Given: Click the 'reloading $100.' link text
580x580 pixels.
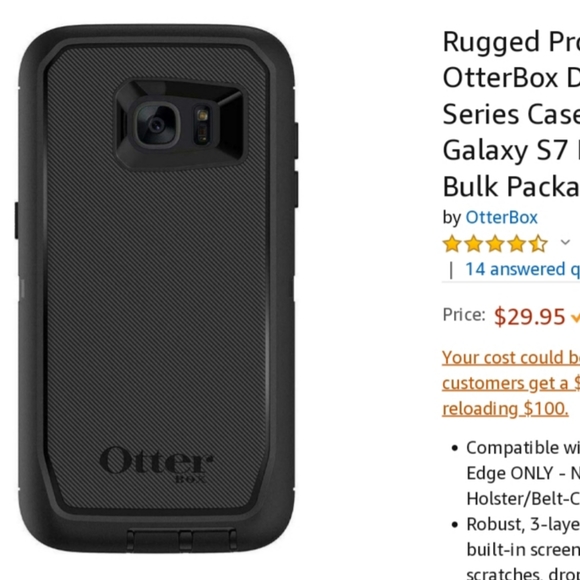Looking at the screenshot, I should click(505, 409).
